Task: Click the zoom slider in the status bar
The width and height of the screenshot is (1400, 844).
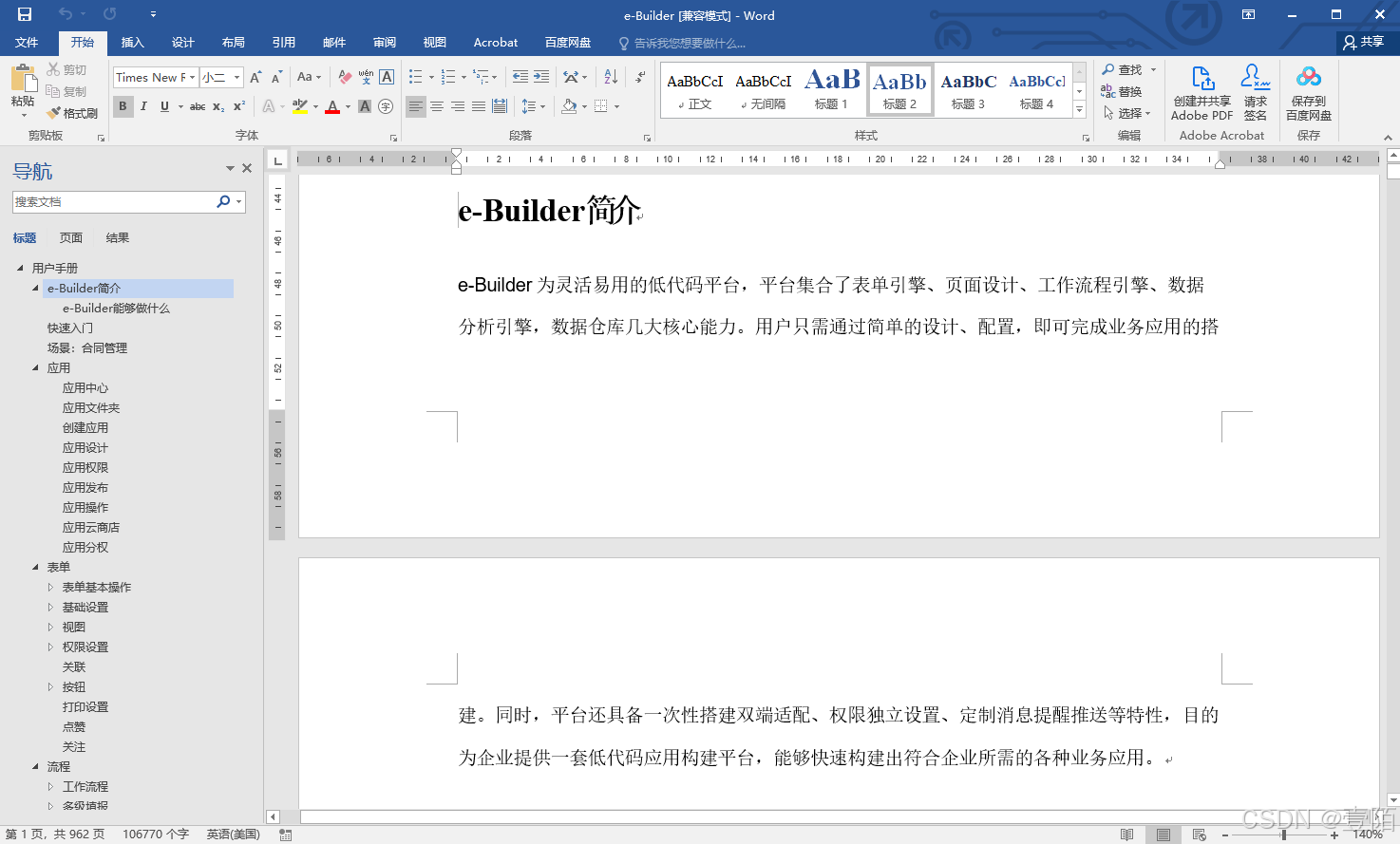Action: (x=1283, y=835)
